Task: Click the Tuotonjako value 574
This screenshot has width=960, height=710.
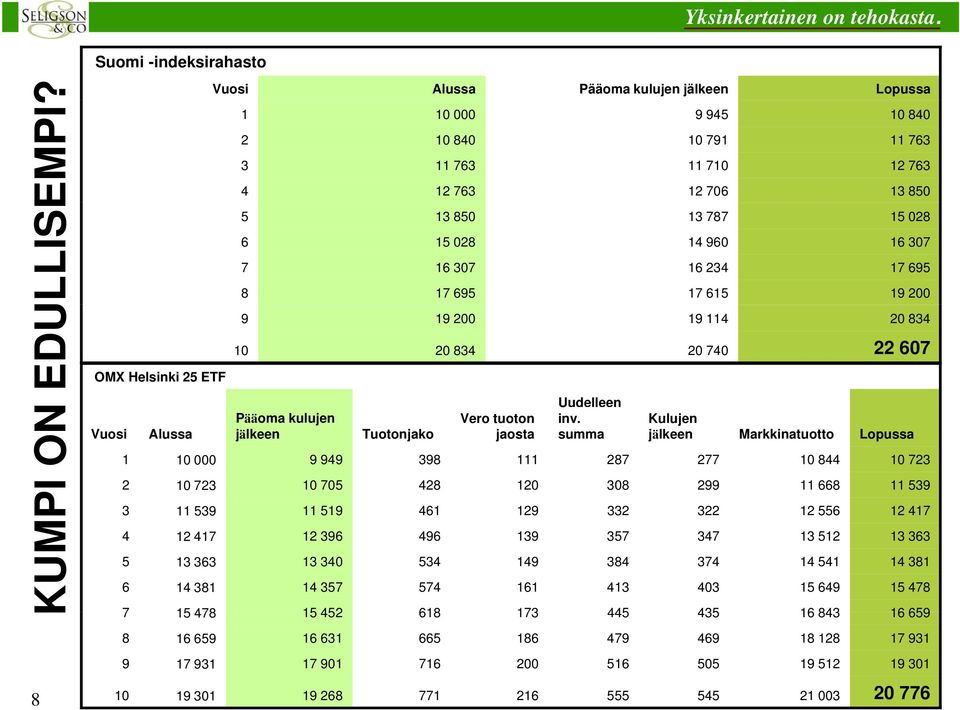Action: [430, 588]
